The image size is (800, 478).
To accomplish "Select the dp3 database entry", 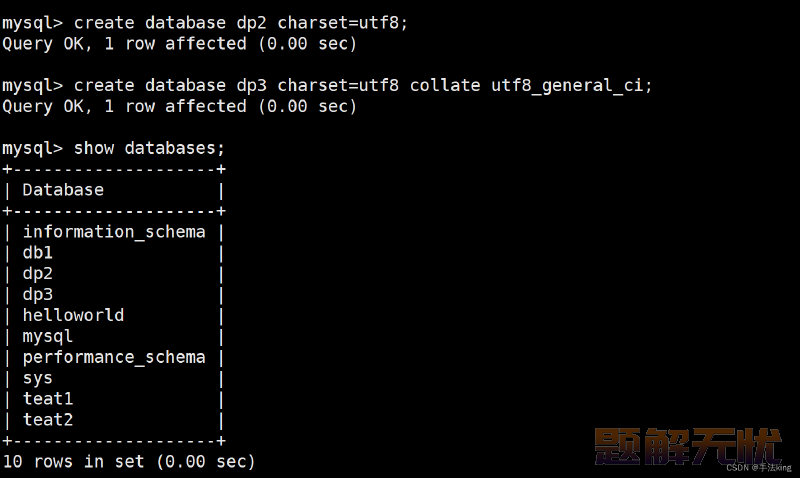I will pos(38,295).
